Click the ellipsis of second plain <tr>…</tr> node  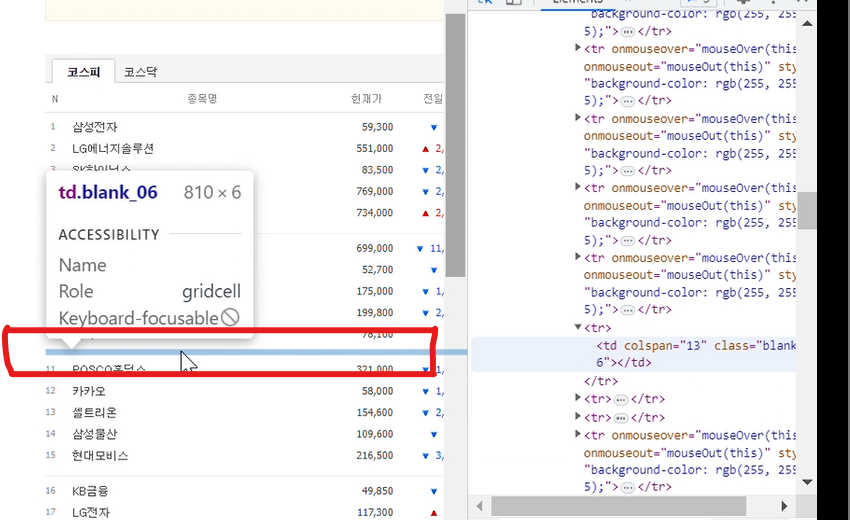pyautogui.click(x=621, y=418)
